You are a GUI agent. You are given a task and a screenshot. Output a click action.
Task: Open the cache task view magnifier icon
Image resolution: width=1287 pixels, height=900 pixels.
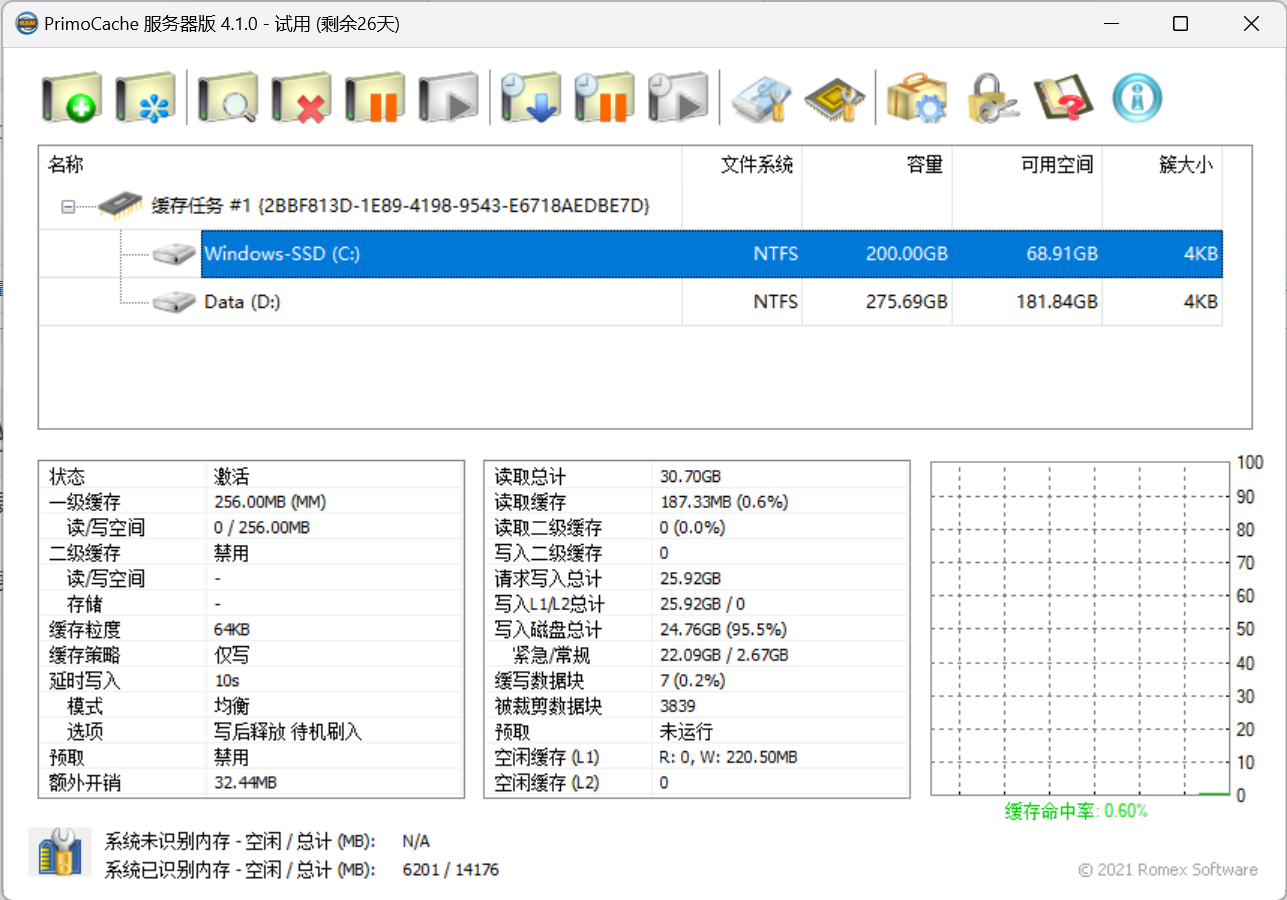228,98
